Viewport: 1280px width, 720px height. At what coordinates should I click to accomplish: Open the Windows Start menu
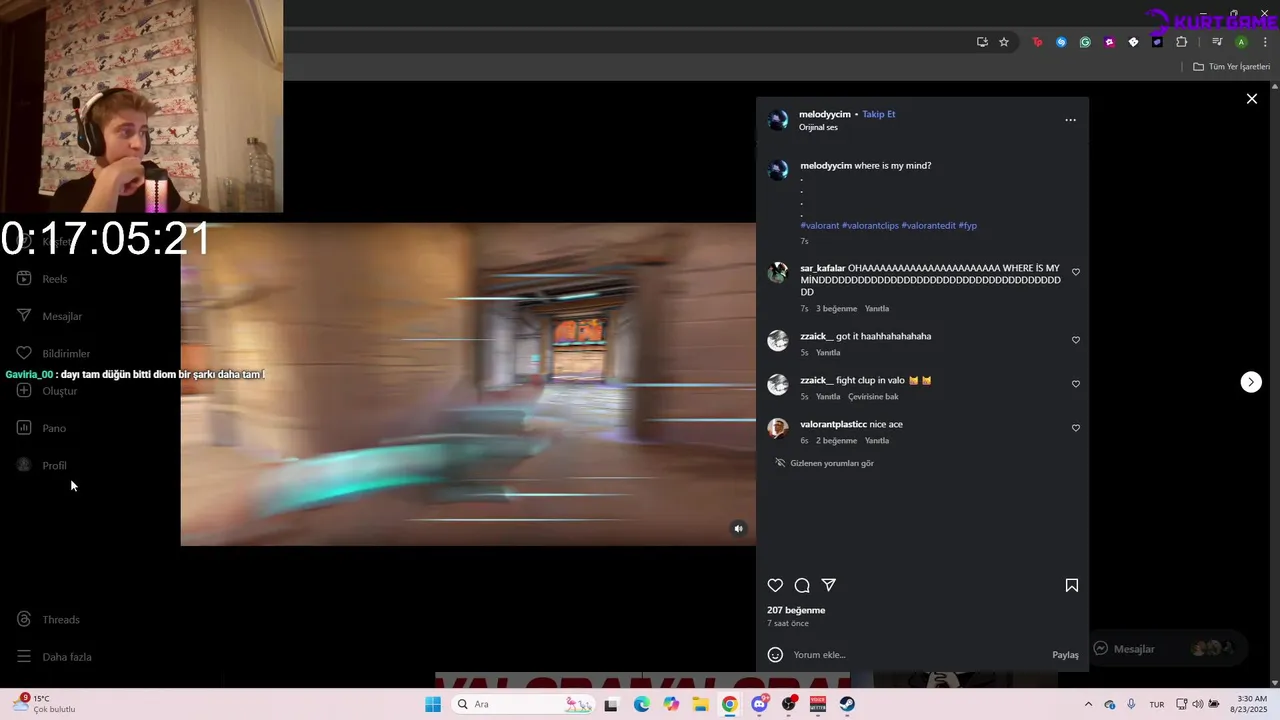432,704
